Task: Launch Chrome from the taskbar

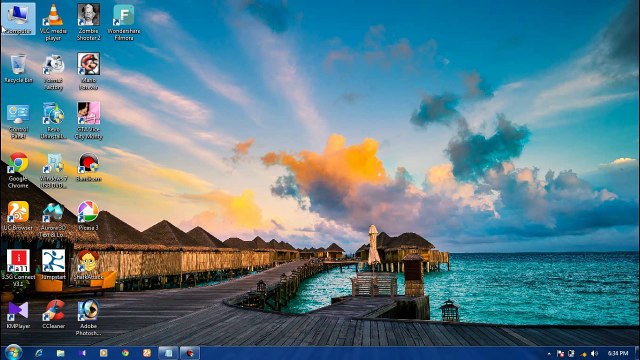Action: coord(125,353)
